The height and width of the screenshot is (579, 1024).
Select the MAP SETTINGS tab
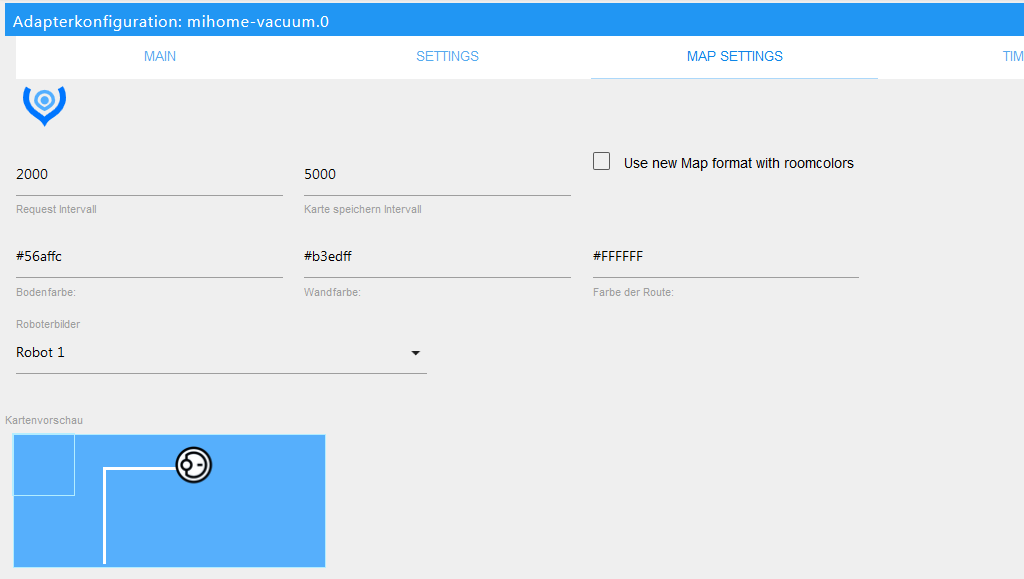[x=735, y=57]
